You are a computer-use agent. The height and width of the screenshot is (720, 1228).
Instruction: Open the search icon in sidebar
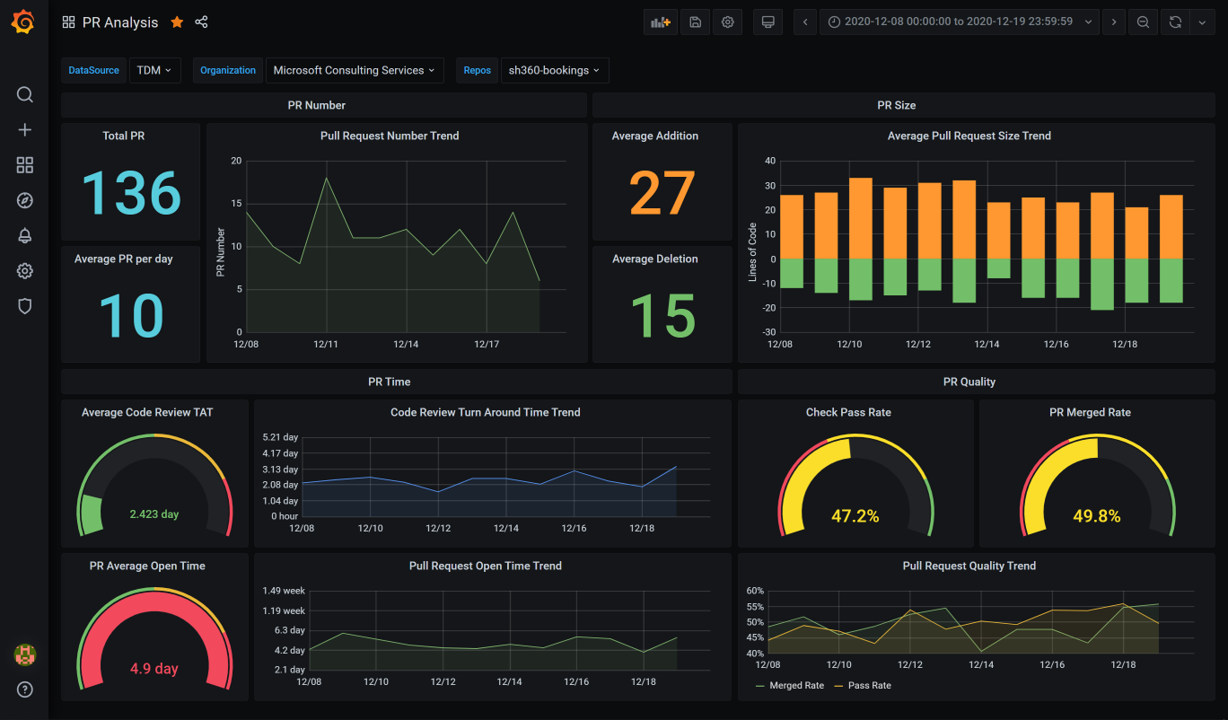[x=25, y=94]
